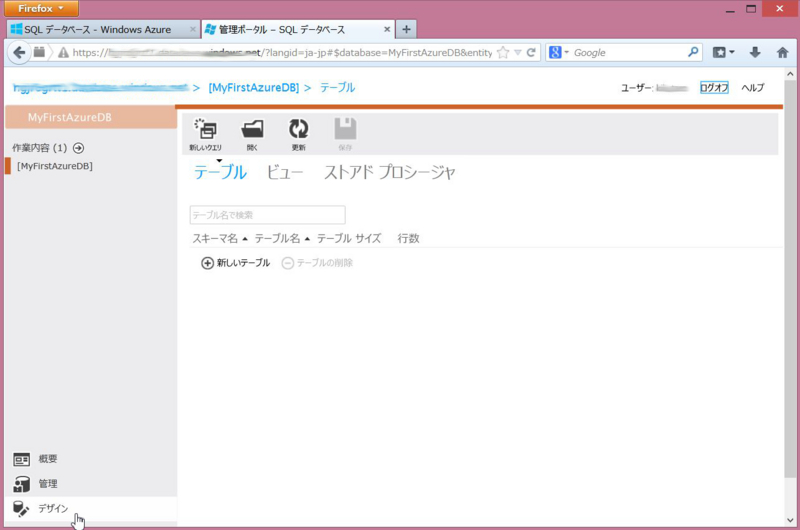The image size is (800, 530).
Task: Select [MyFirstAzureDB] in the work items list
Action: pyautogui.click(x=55, y=166)
